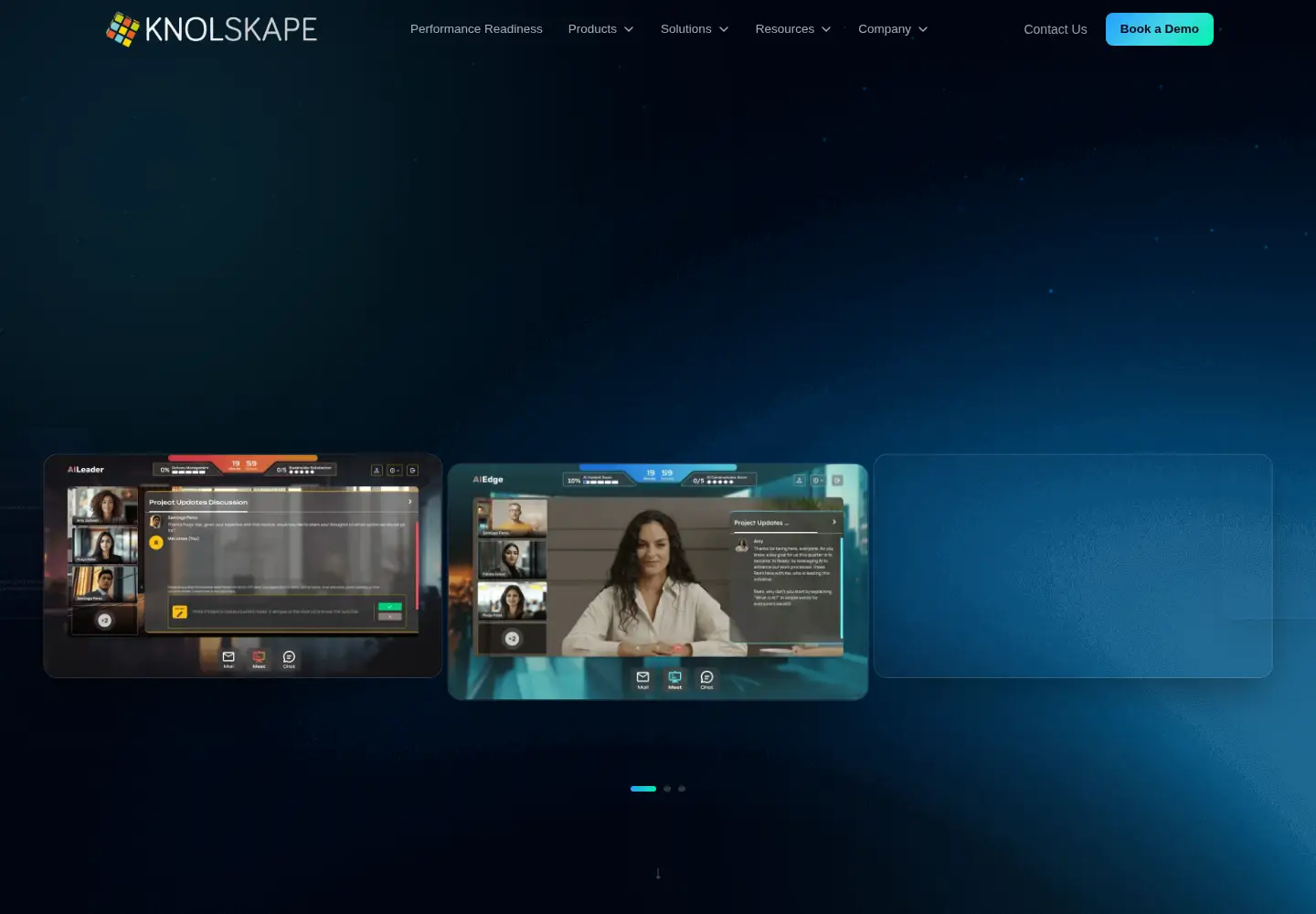Open the Performance Readiness page
This screenshot has height=914, width=1316.
[476, 29]
